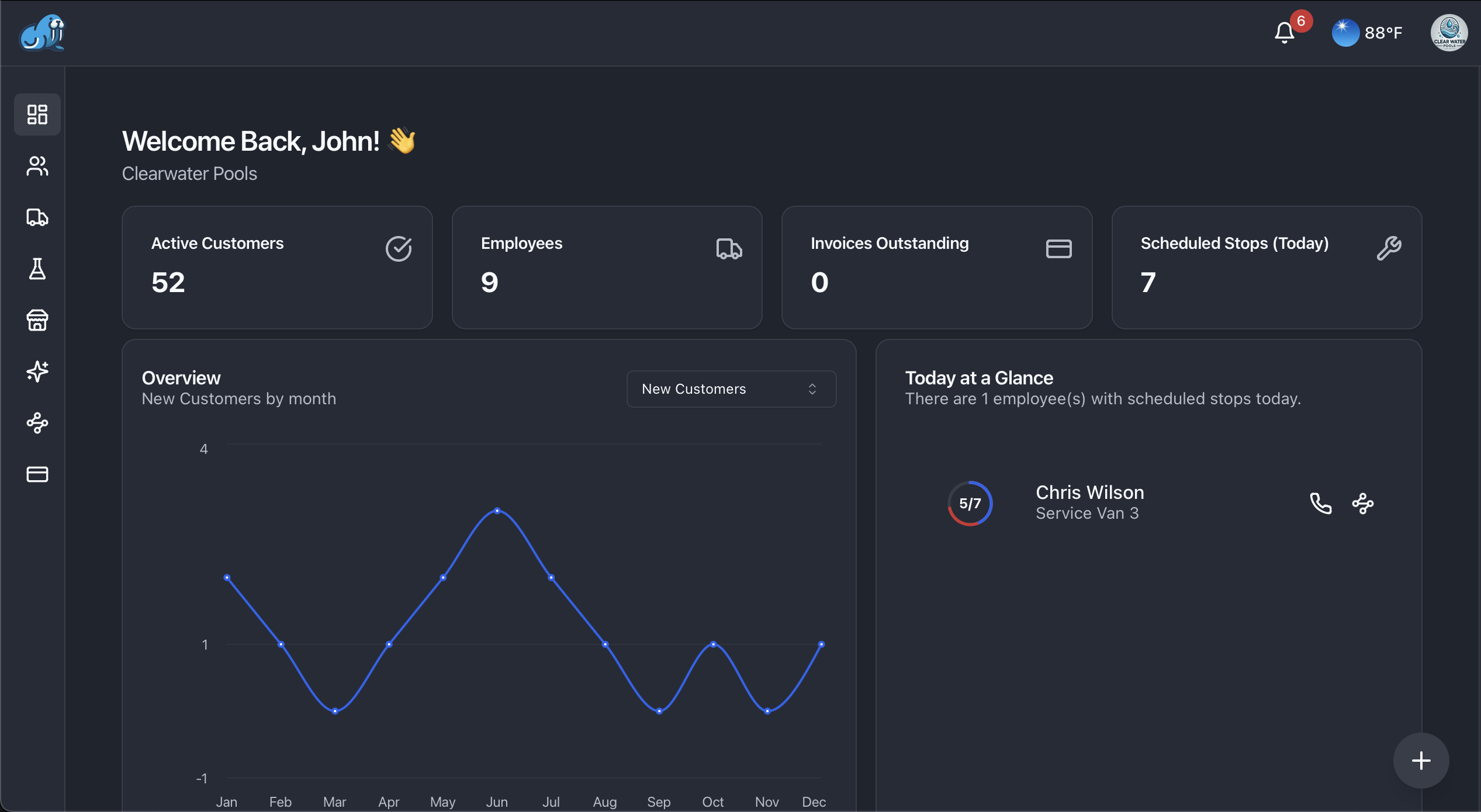Open the billing card icon in sidebar
This screenshot has height=812, width=1481.
37,474
